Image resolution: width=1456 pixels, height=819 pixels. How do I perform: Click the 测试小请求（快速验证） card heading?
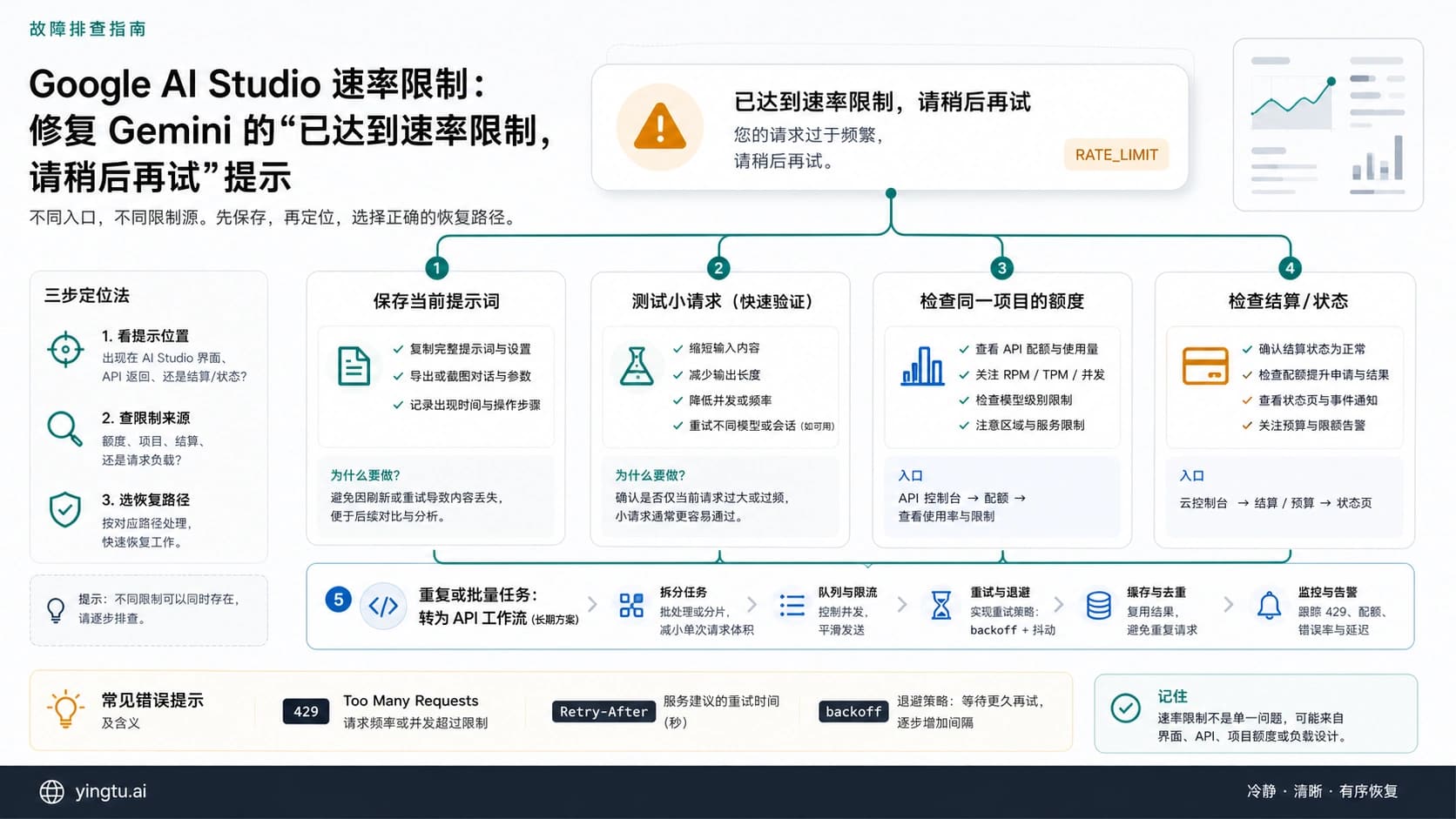[721, 301]
